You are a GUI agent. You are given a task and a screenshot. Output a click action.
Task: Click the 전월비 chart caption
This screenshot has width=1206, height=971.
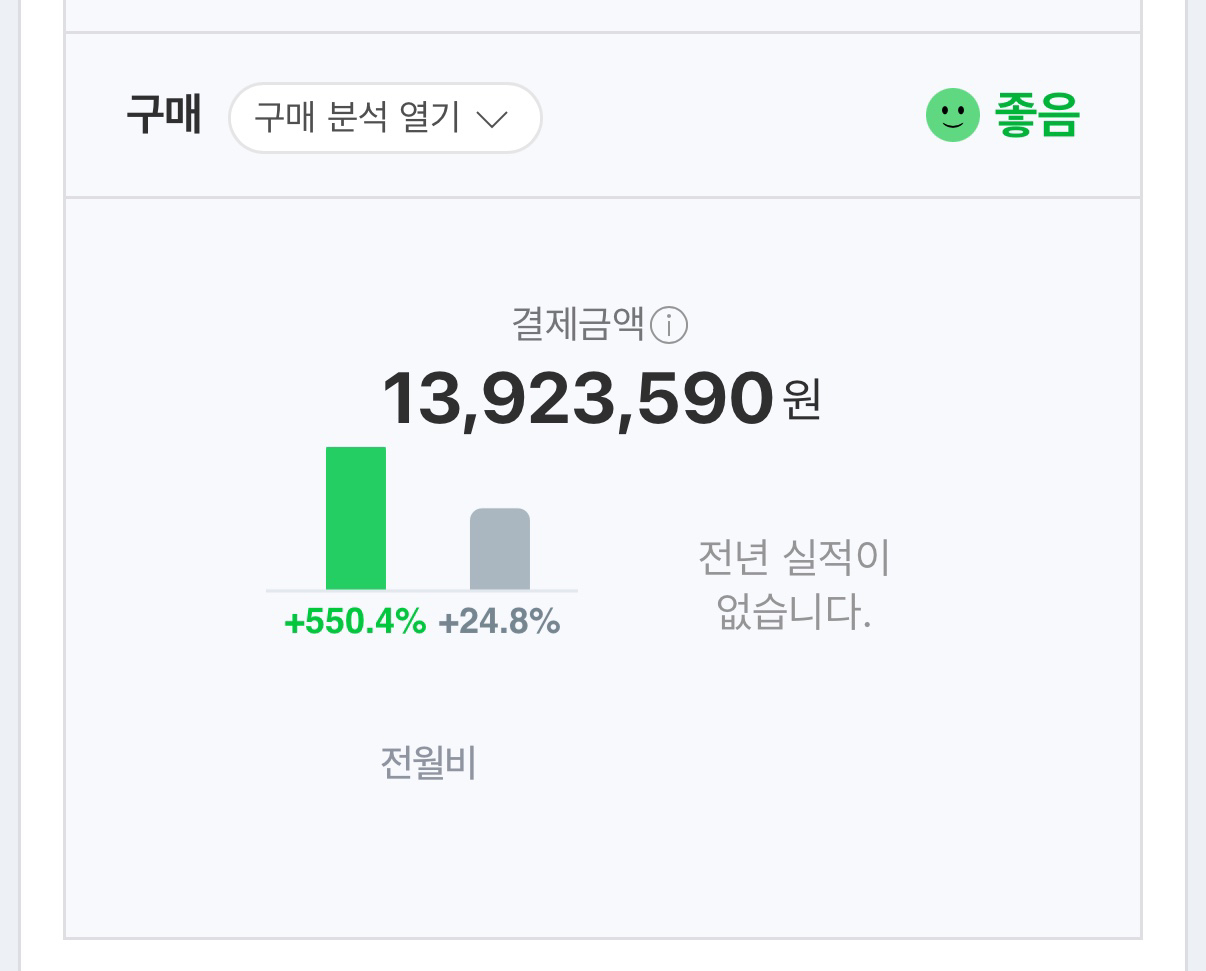tap(428, 763)
